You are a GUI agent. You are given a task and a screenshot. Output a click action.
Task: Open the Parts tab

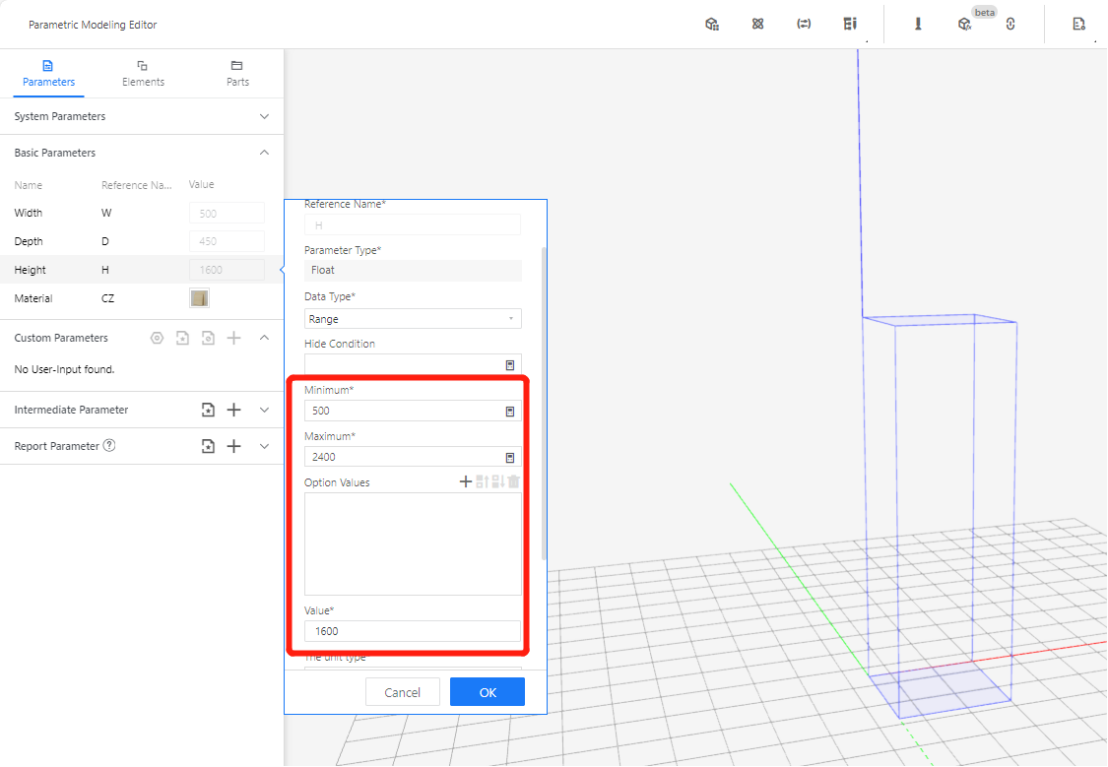(x=237, y=73)
